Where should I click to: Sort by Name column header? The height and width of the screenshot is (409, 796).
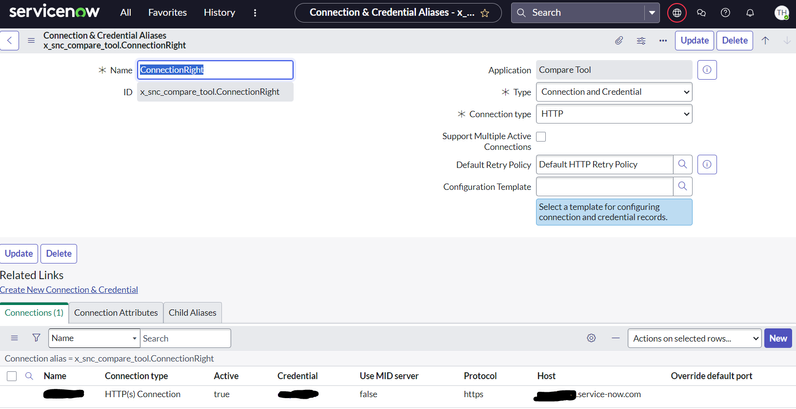click(x=55, y=376)
